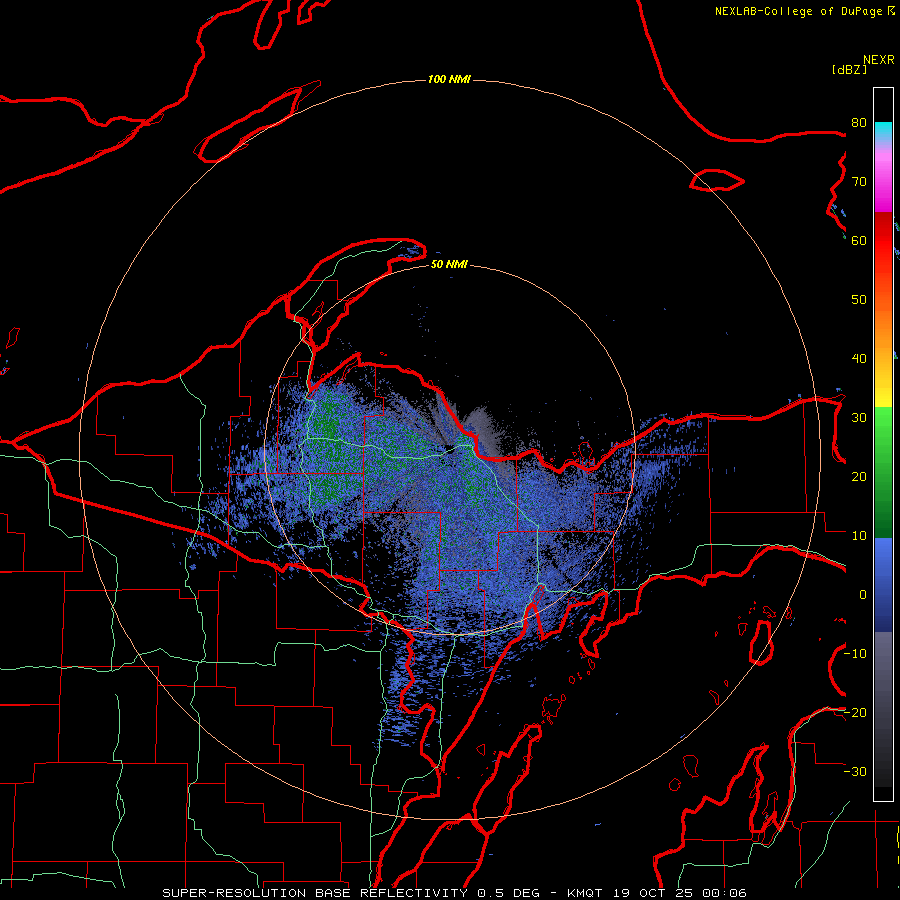Click the radar site center point

[449, 449]
